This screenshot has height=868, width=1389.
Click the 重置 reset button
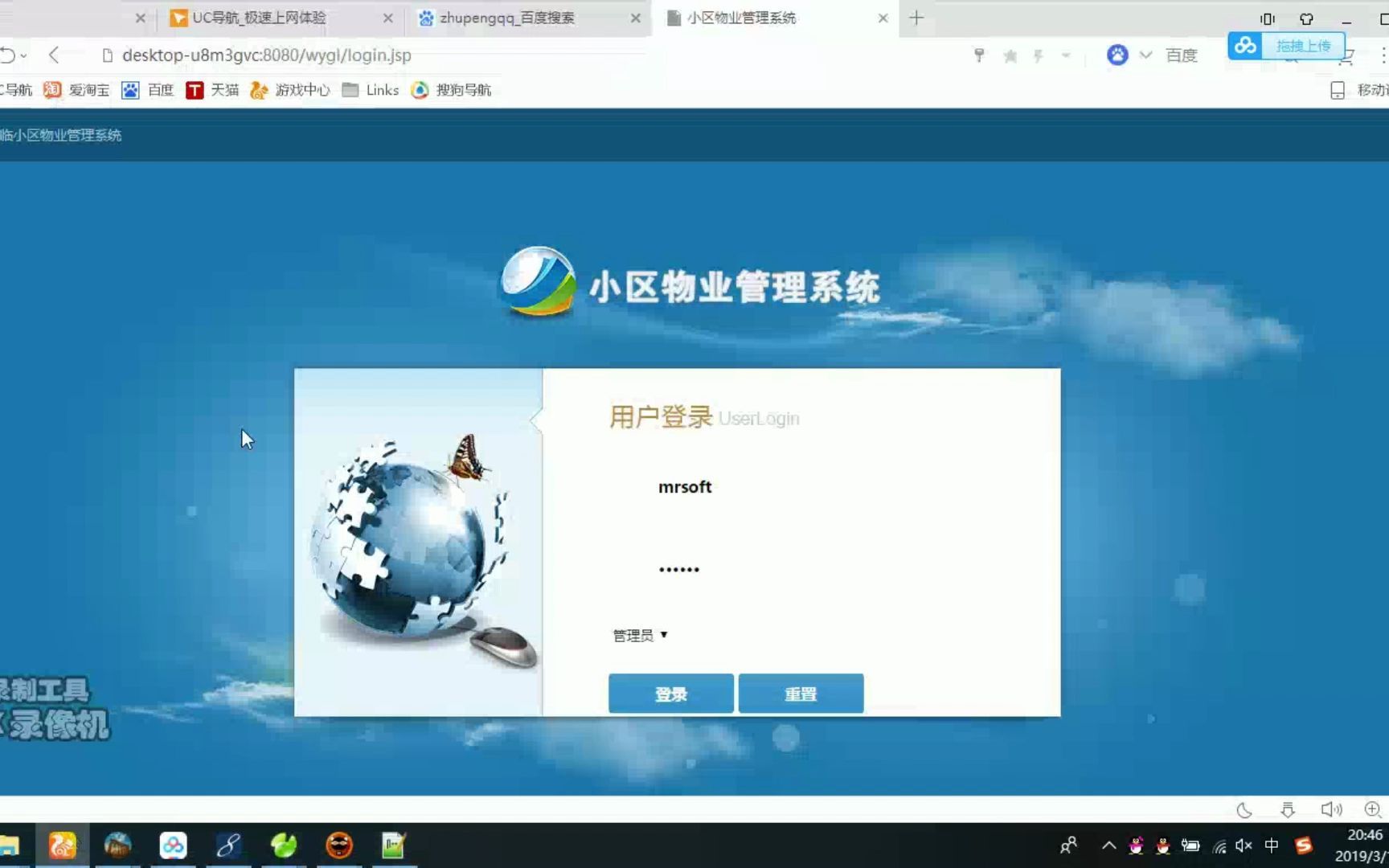801,693
